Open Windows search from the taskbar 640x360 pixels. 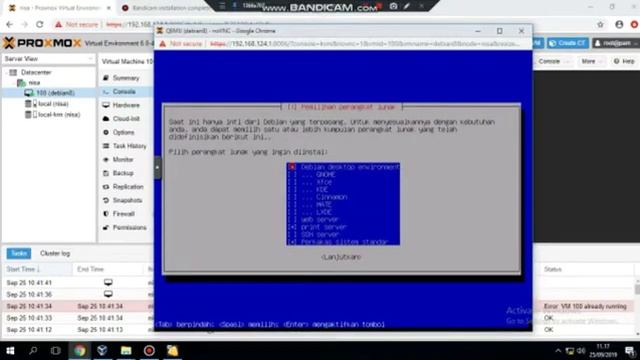tap(33, 351)
